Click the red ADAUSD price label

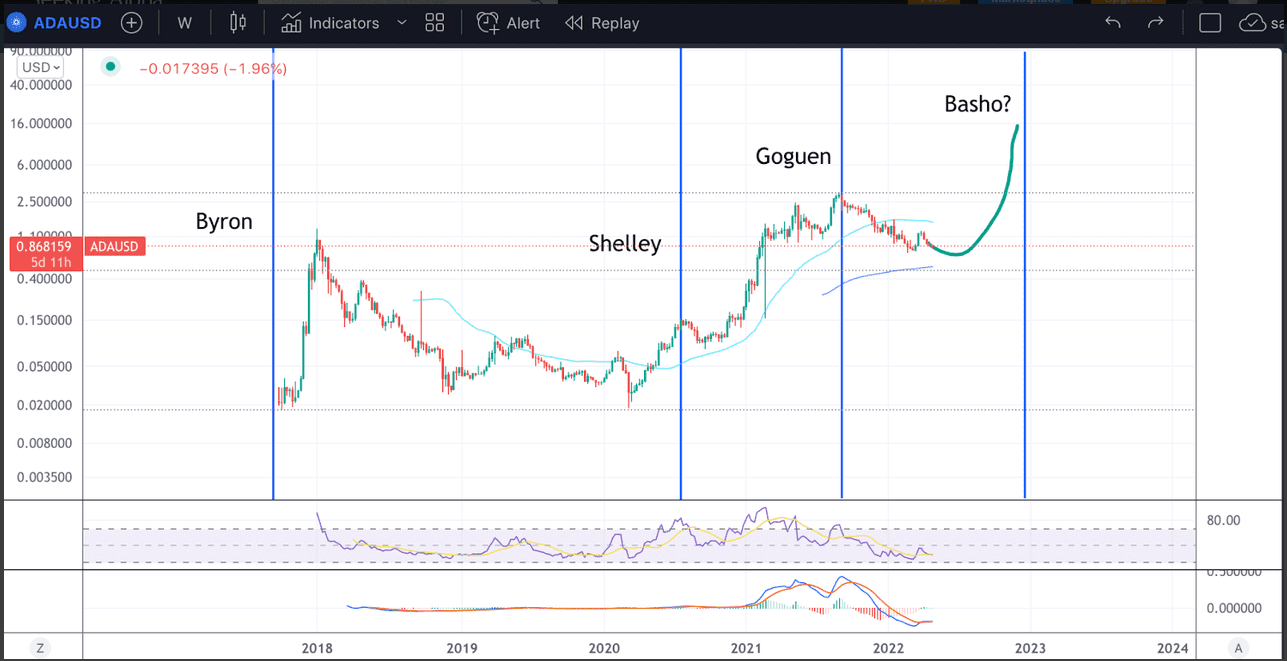[x=115, y=245]
